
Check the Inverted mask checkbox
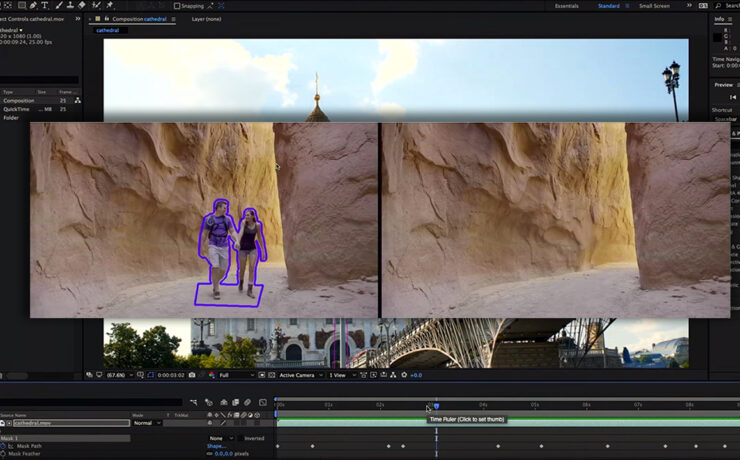point(240,438)
